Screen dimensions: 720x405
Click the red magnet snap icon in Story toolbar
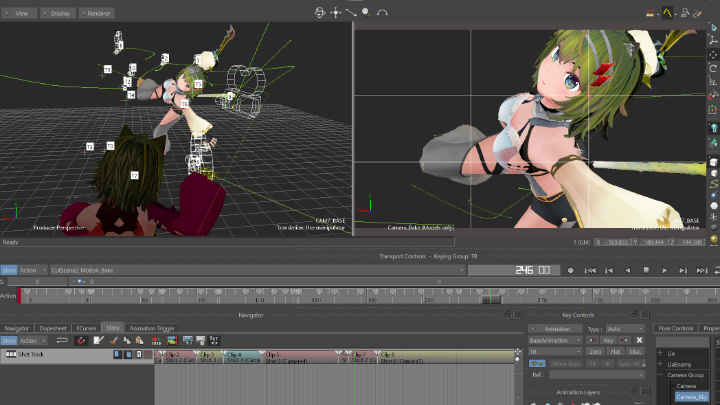pos(81,340)
